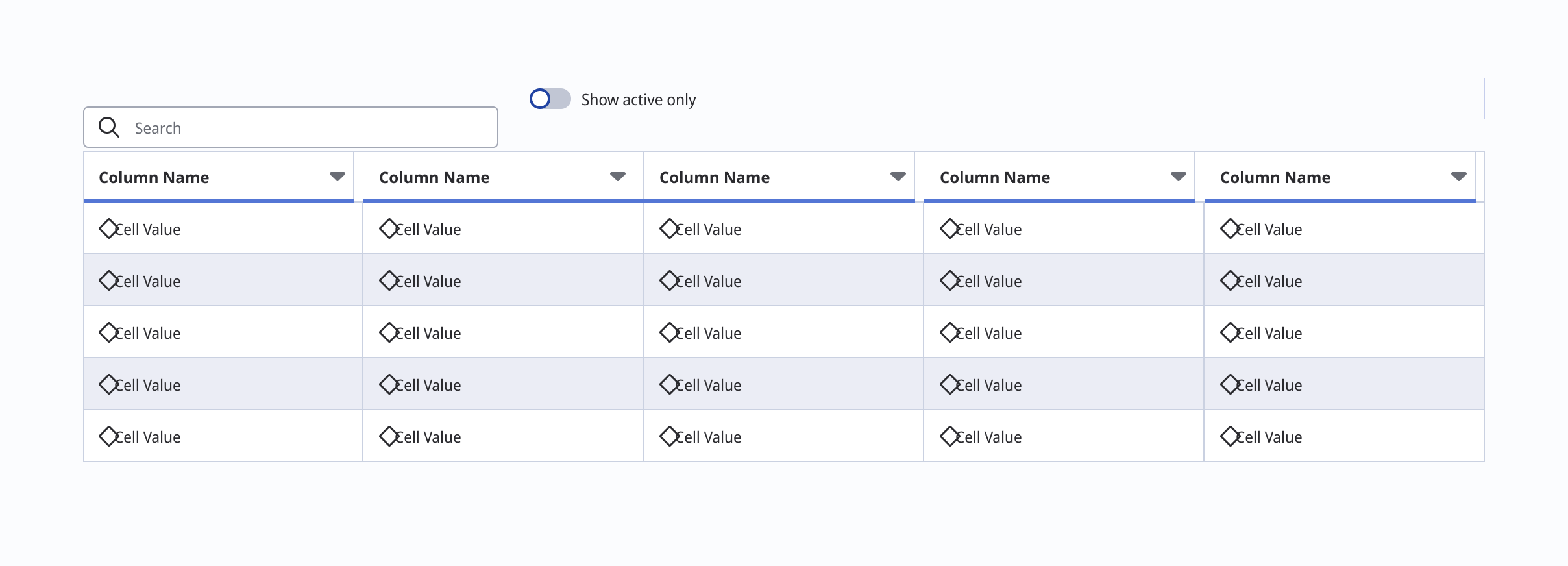The width and height of the screenshot is (1568, 566).
Task: Click the diamond icon in row 2, column 3
Action: coord(670,280)
